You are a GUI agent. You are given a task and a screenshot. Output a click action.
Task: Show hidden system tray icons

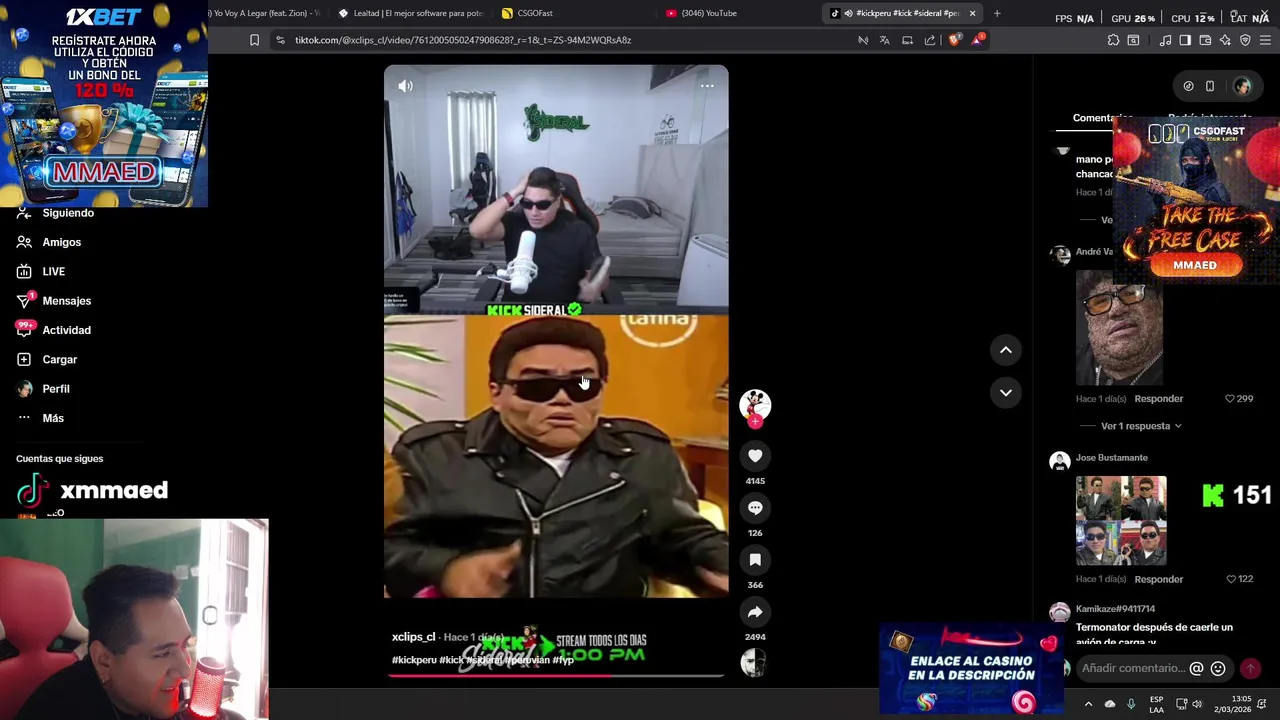point(1088,704)
